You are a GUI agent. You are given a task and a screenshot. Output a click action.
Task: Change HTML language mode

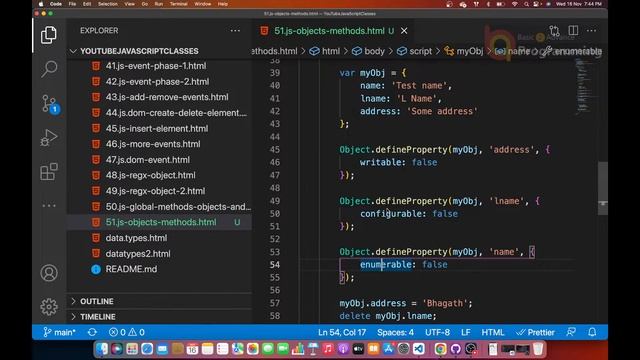click(x=493, y=332)
